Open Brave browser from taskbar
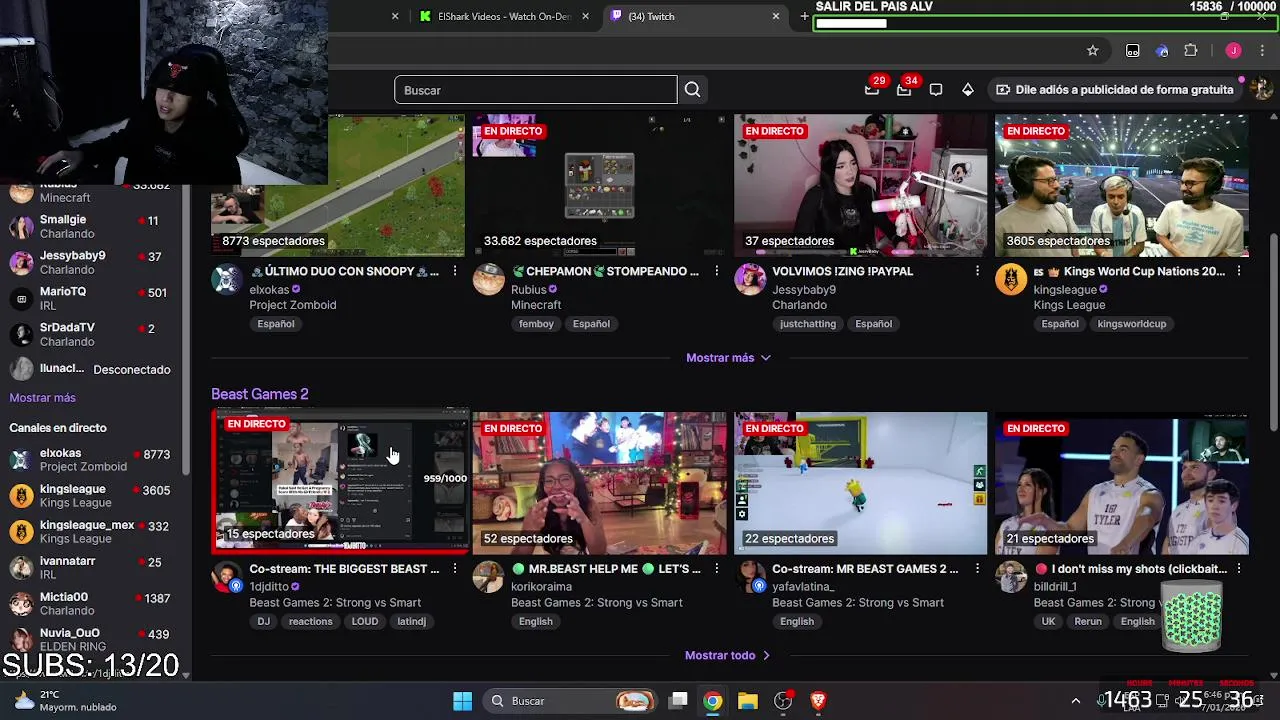This screenshot has width=1280, height=720. pos(818,701)
